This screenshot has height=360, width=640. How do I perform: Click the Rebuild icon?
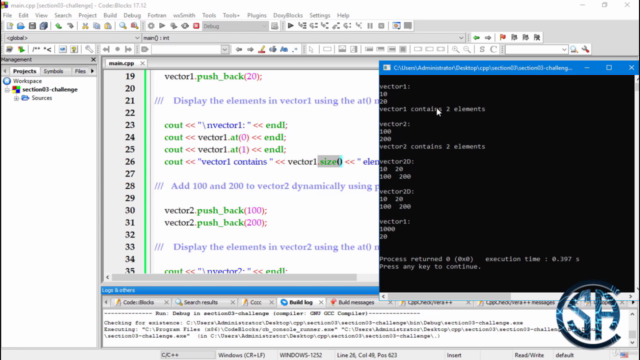click(x=185, y=26)
